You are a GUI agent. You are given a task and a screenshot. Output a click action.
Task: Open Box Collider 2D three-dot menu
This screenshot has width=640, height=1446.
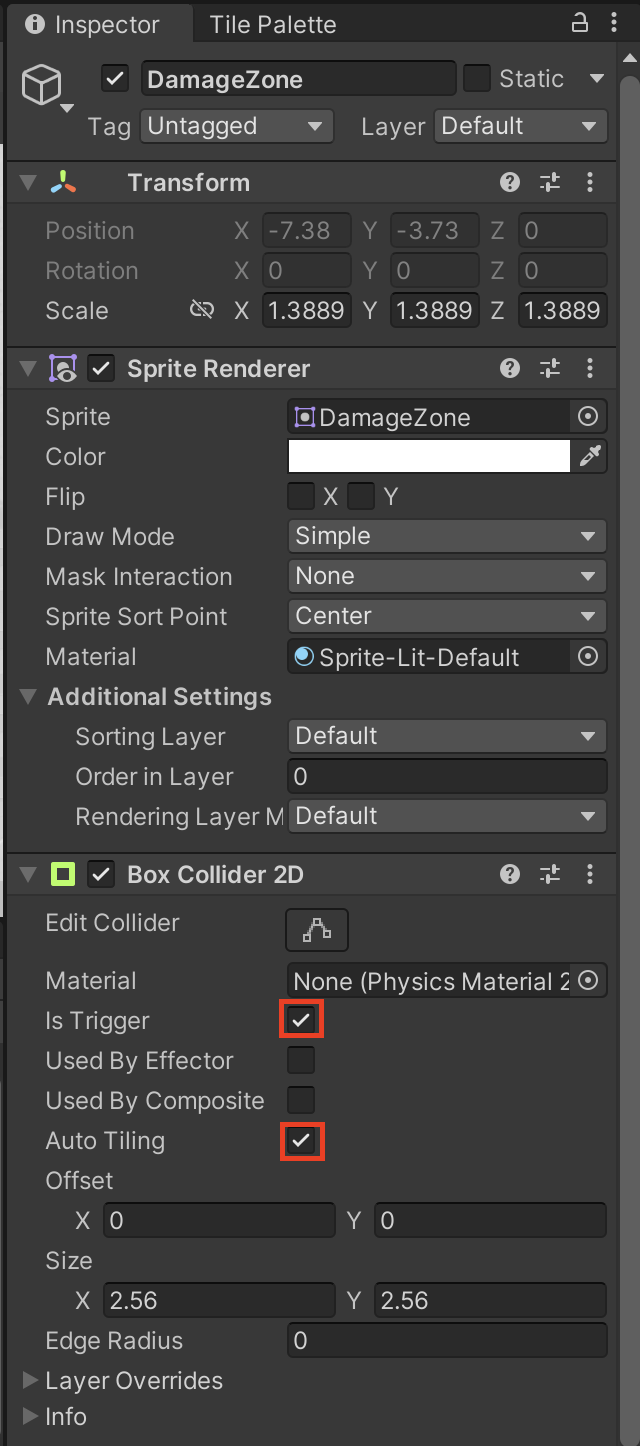[x=590, y=875]
